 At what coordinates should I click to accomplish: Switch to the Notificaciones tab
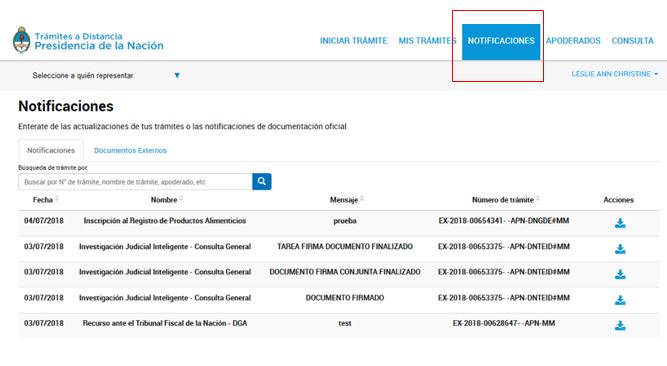tap(51, 150)
